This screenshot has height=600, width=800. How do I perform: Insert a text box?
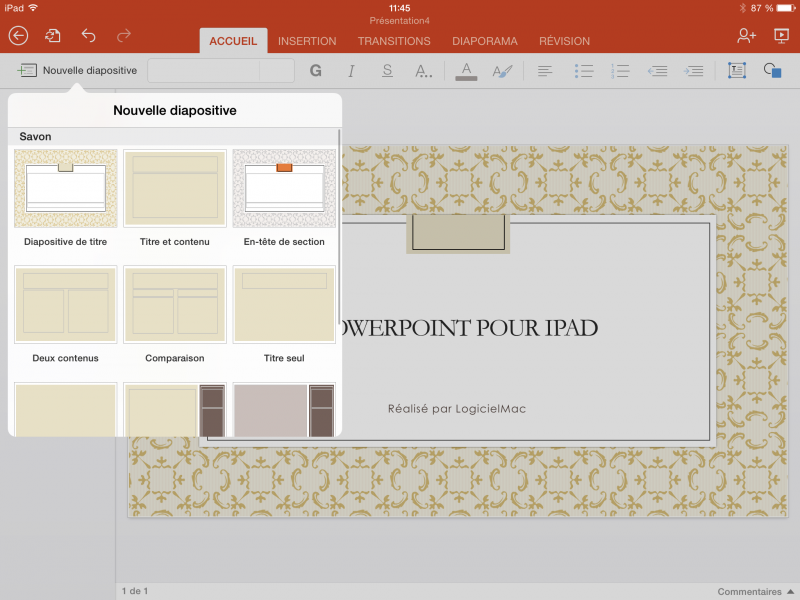tap(736, 70)
